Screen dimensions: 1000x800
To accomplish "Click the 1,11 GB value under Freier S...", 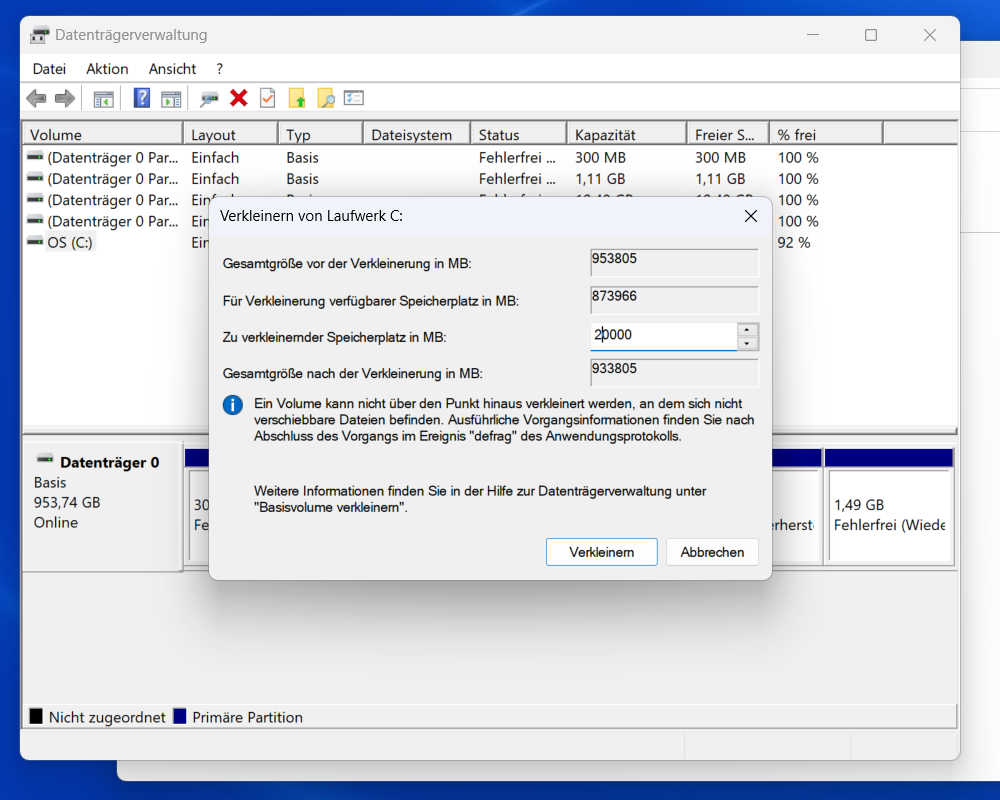I will 720,179.
